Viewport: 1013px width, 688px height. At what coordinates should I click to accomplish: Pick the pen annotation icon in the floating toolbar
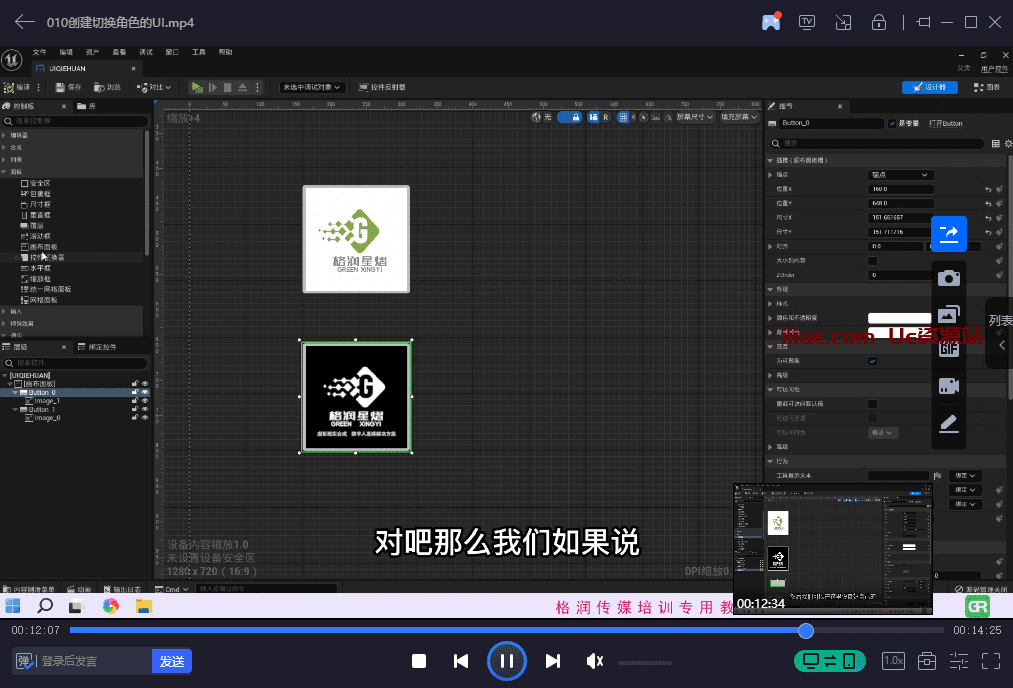[948, 424]
